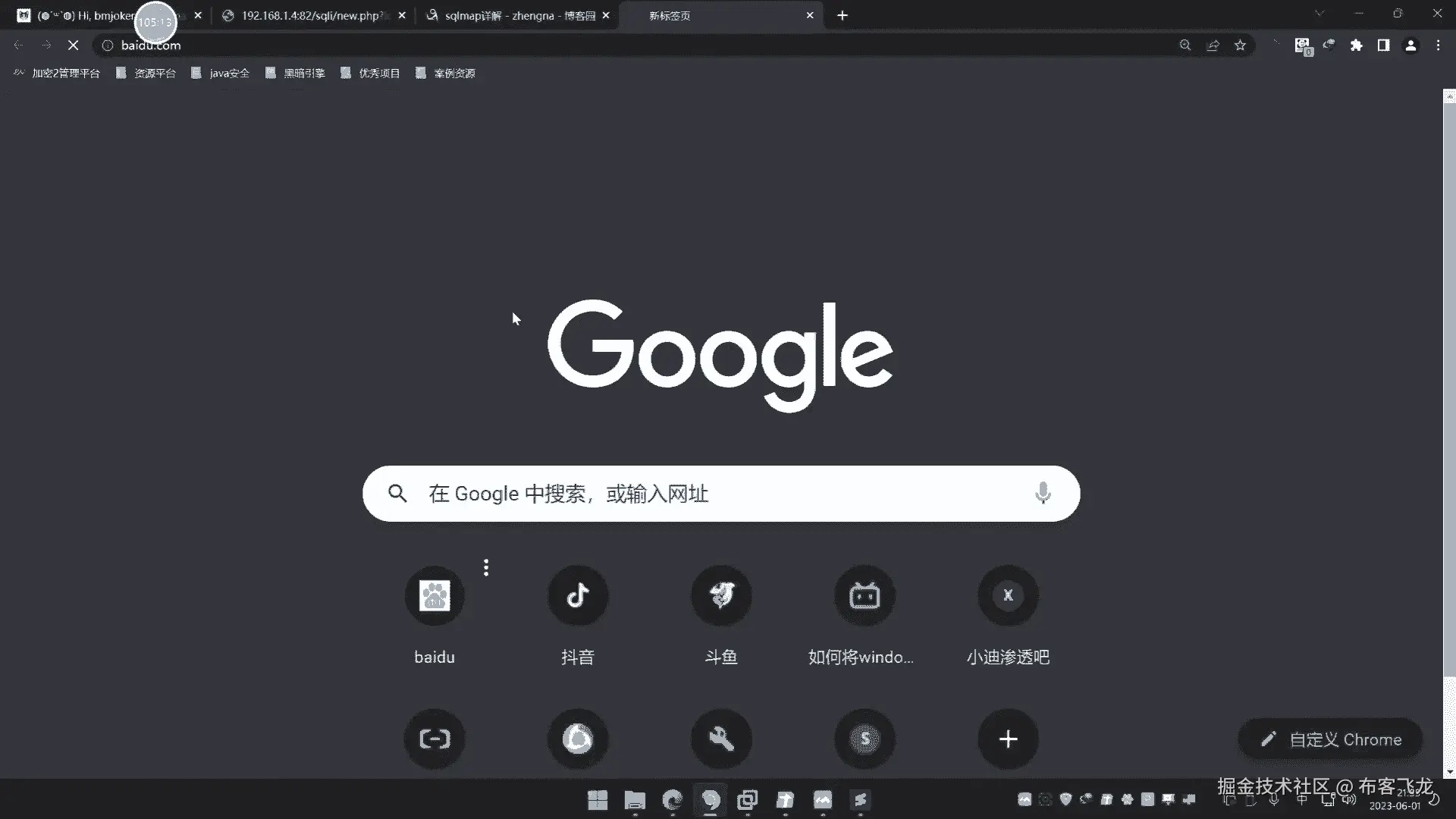Click the Google search input box
The width and height of the screenshot is (1456, 819).
pyautogui.click(x=720, y=494)
